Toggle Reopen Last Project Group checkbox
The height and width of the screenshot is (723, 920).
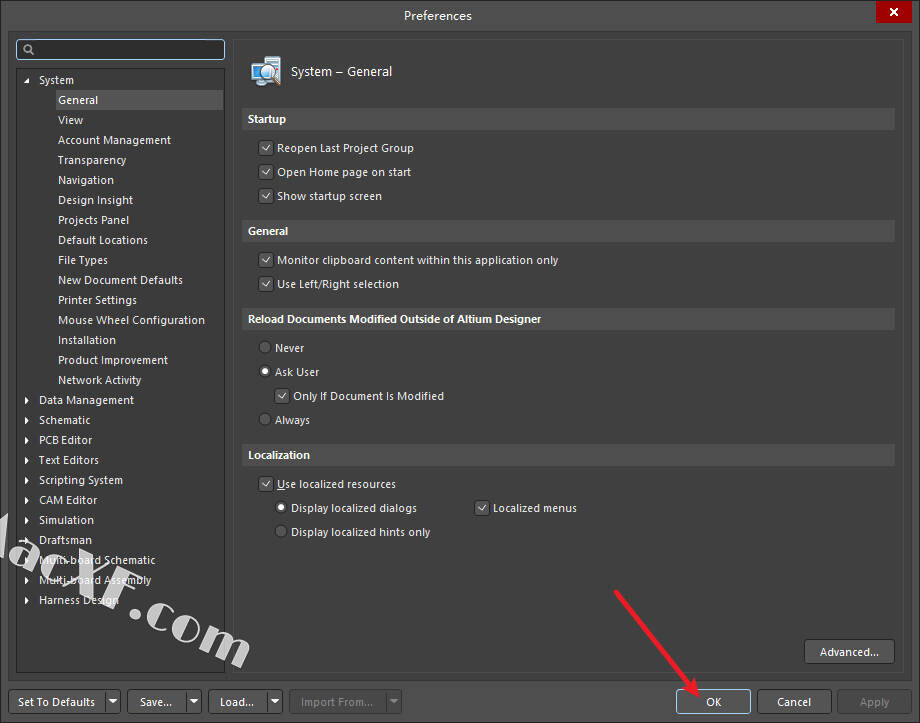click(266, 148)
